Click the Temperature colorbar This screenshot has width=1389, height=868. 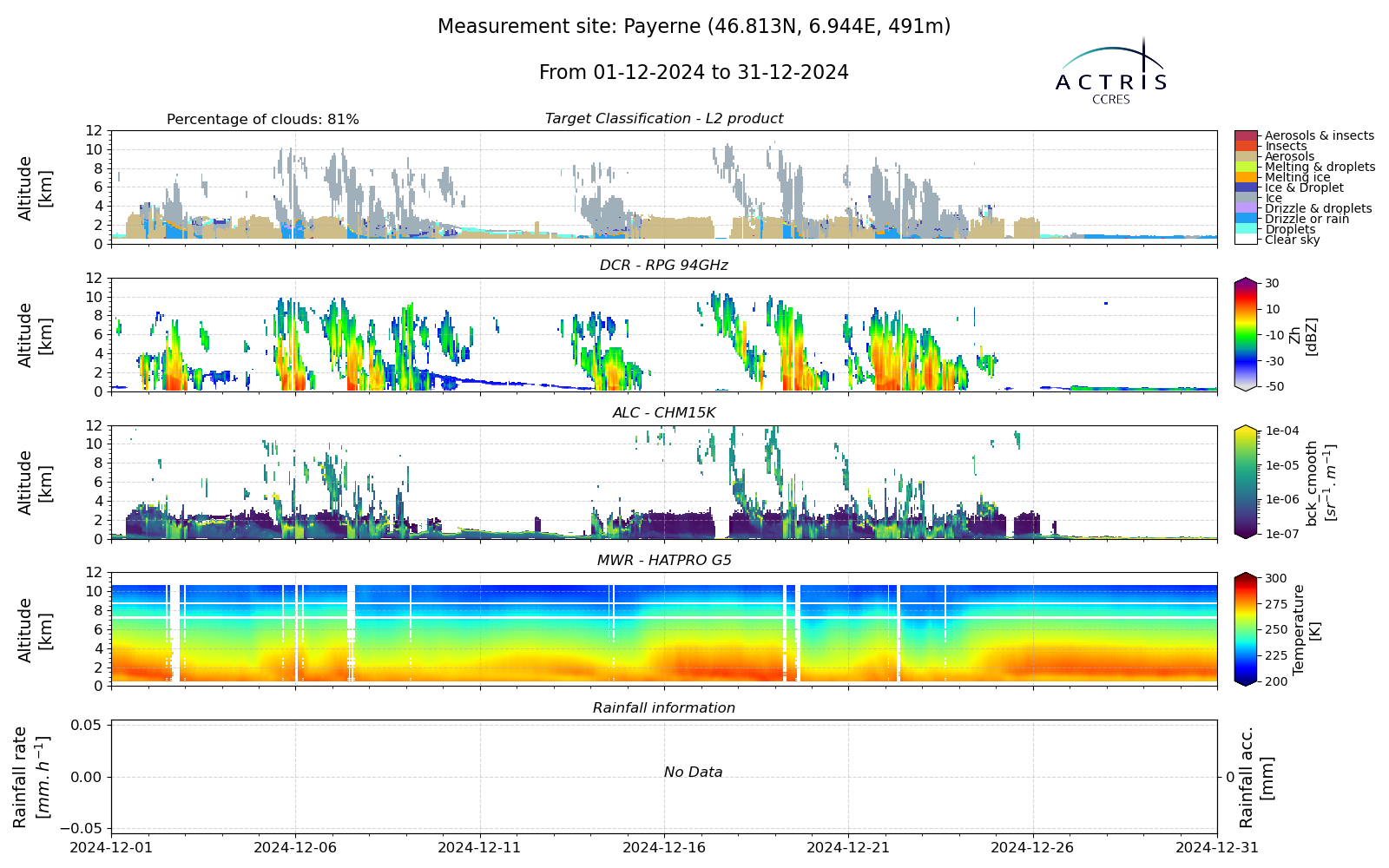tap(1246, 629)
